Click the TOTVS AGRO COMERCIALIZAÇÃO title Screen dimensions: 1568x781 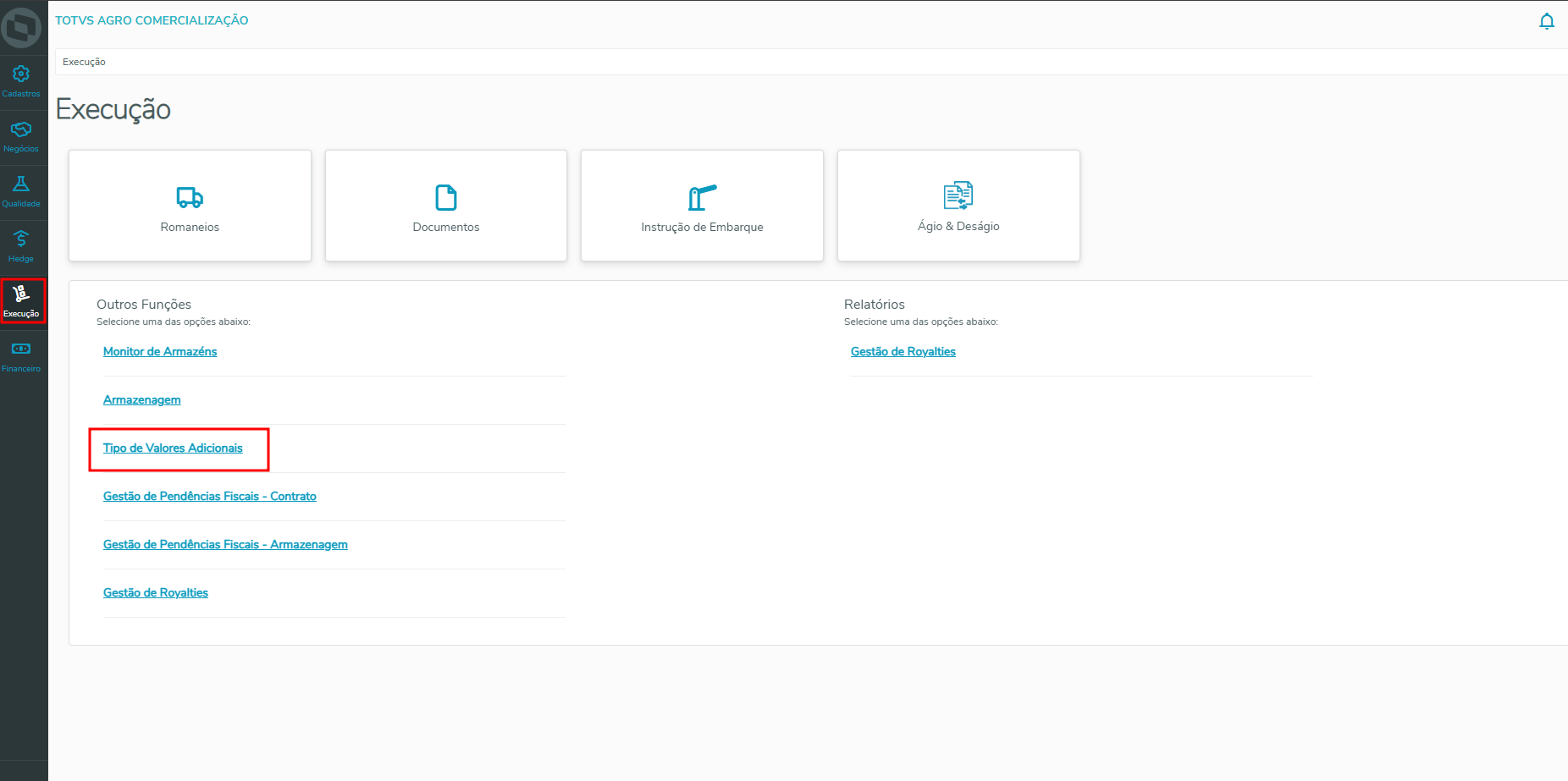click(x=152, y=20)
